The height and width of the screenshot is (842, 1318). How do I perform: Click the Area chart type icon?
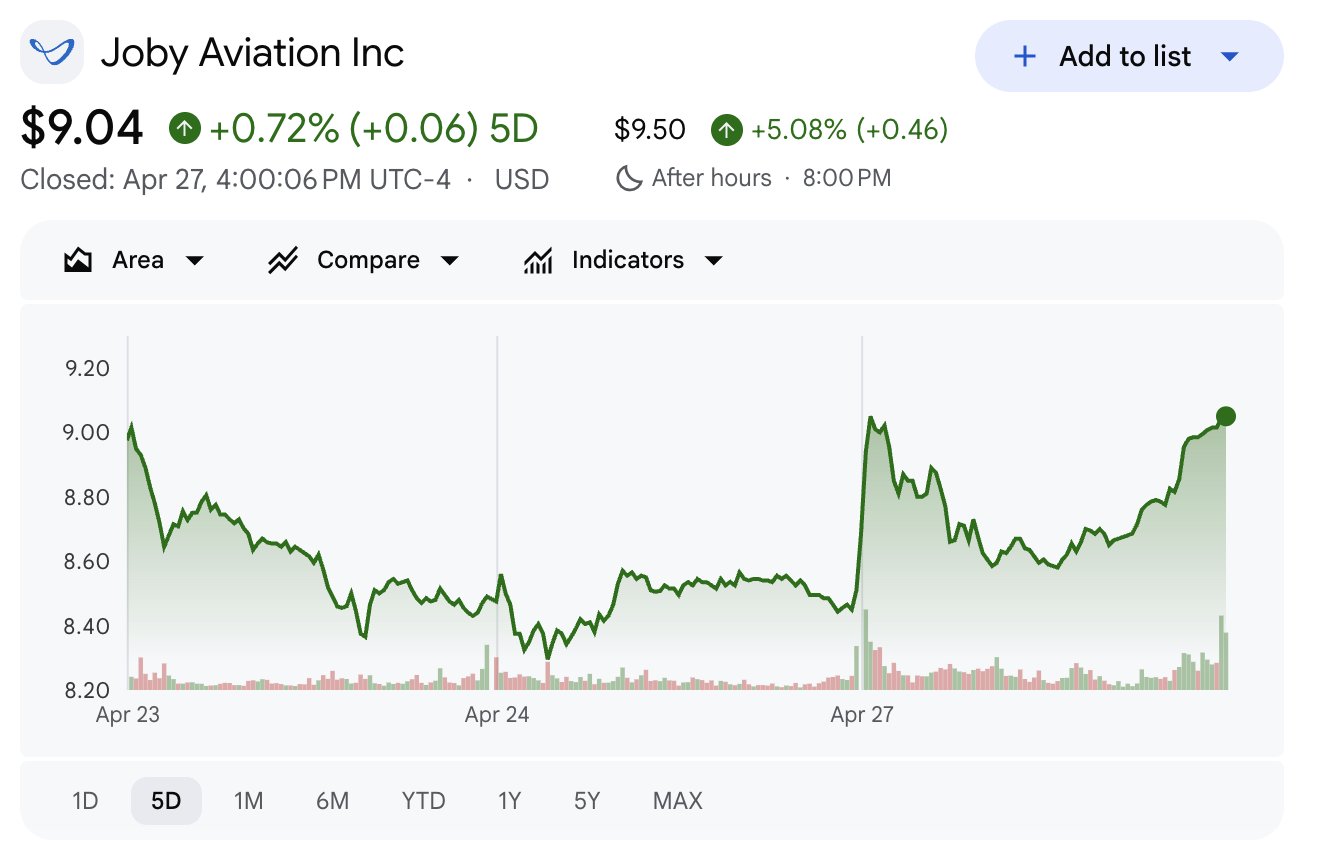(x=78, y=261)
